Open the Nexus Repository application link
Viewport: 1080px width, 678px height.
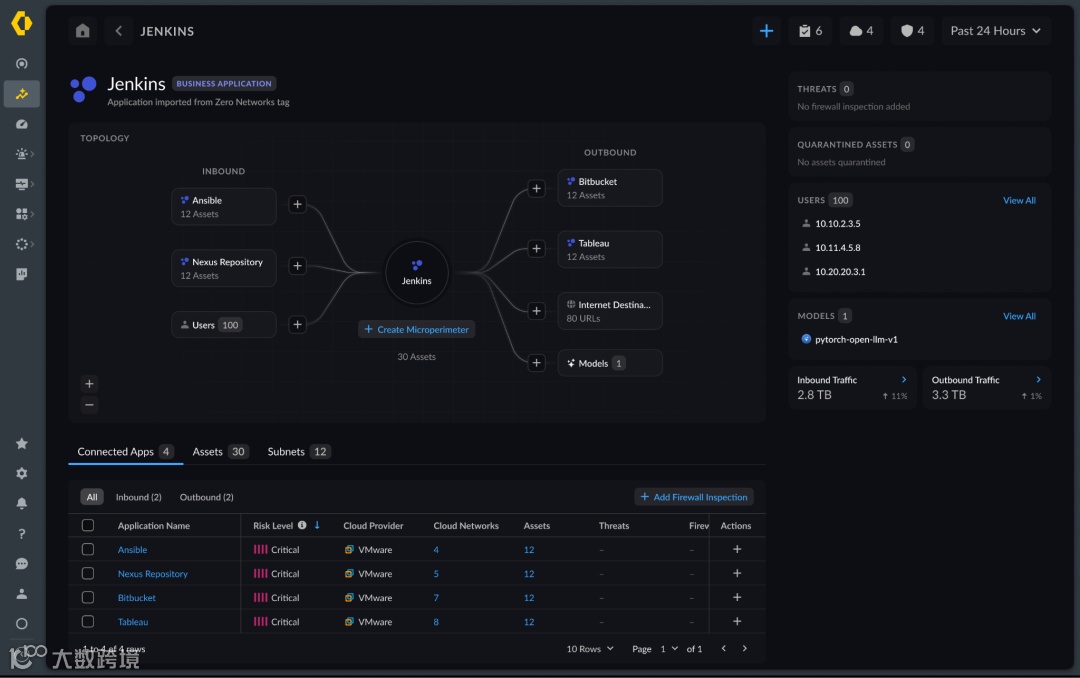click(x=152, y=573)
